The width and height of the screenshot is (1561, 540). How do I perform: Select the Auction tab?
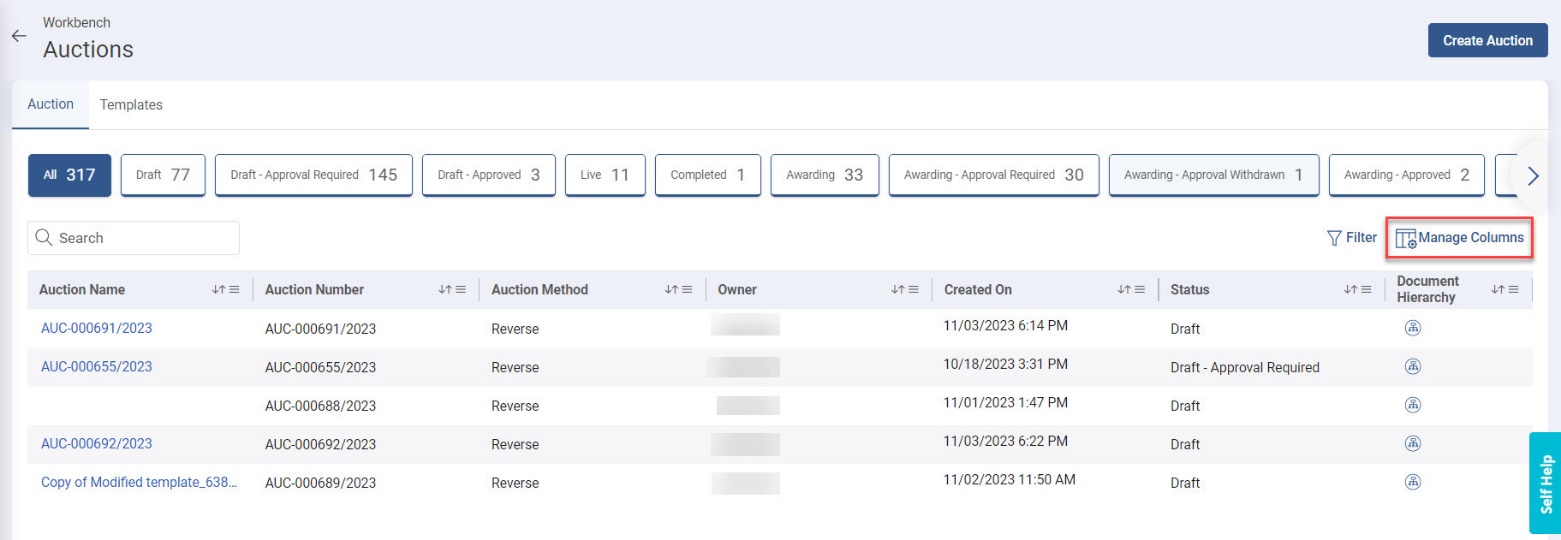[x=50, y=104]
